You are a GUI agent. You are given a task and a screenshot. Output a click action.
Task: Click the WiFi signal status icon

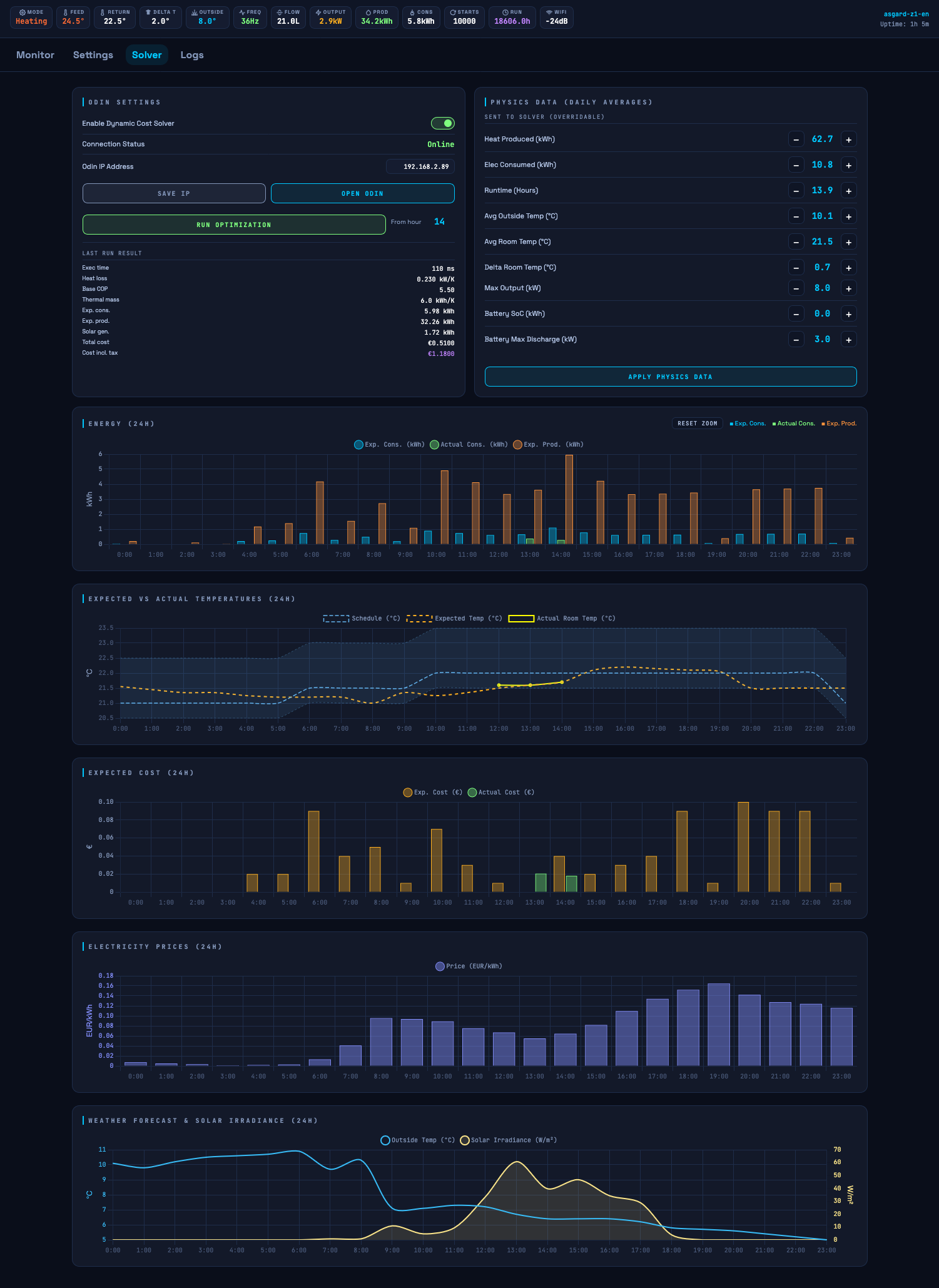(549, 13)
